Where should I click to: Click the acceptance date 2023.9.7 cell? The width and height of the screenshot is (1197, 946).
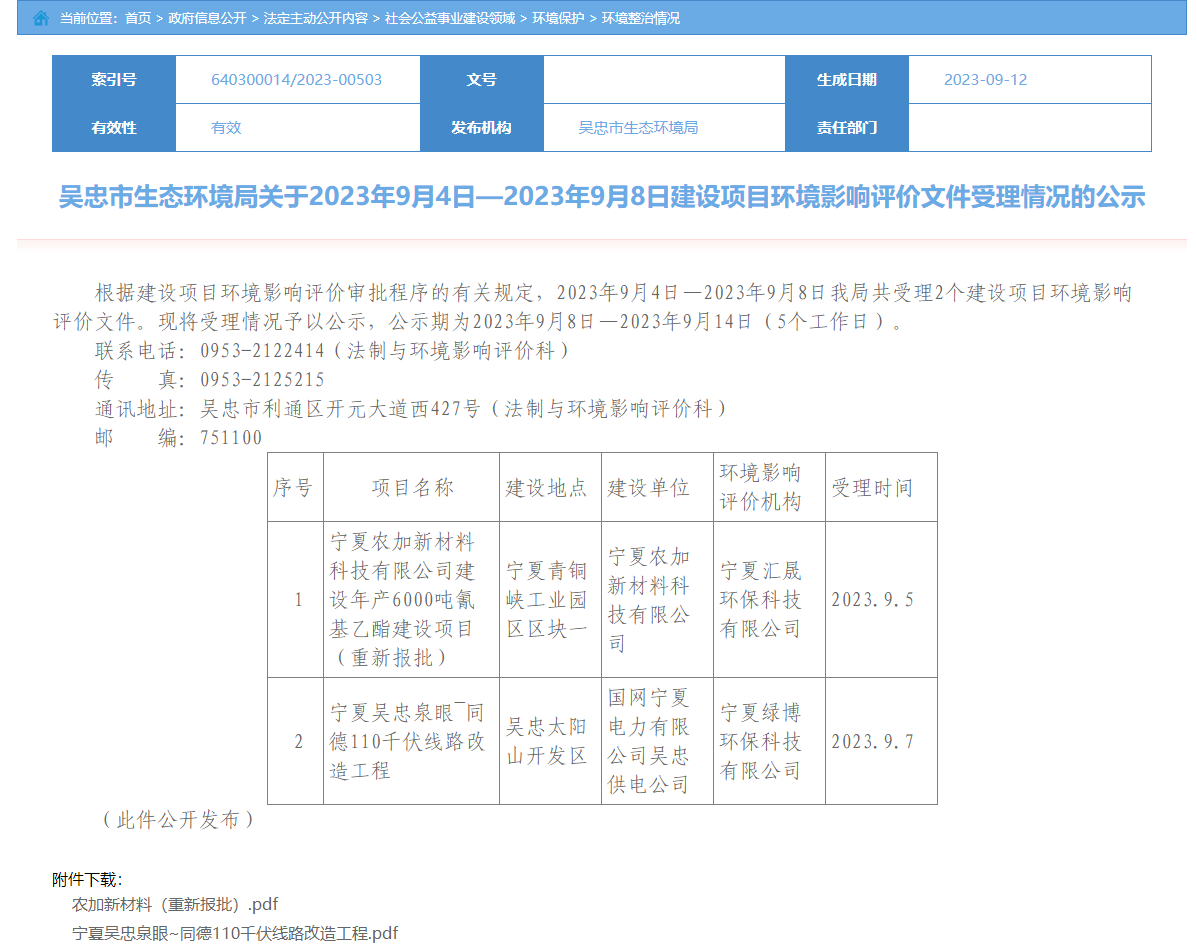pyautogui.click(x=872, y=742)
